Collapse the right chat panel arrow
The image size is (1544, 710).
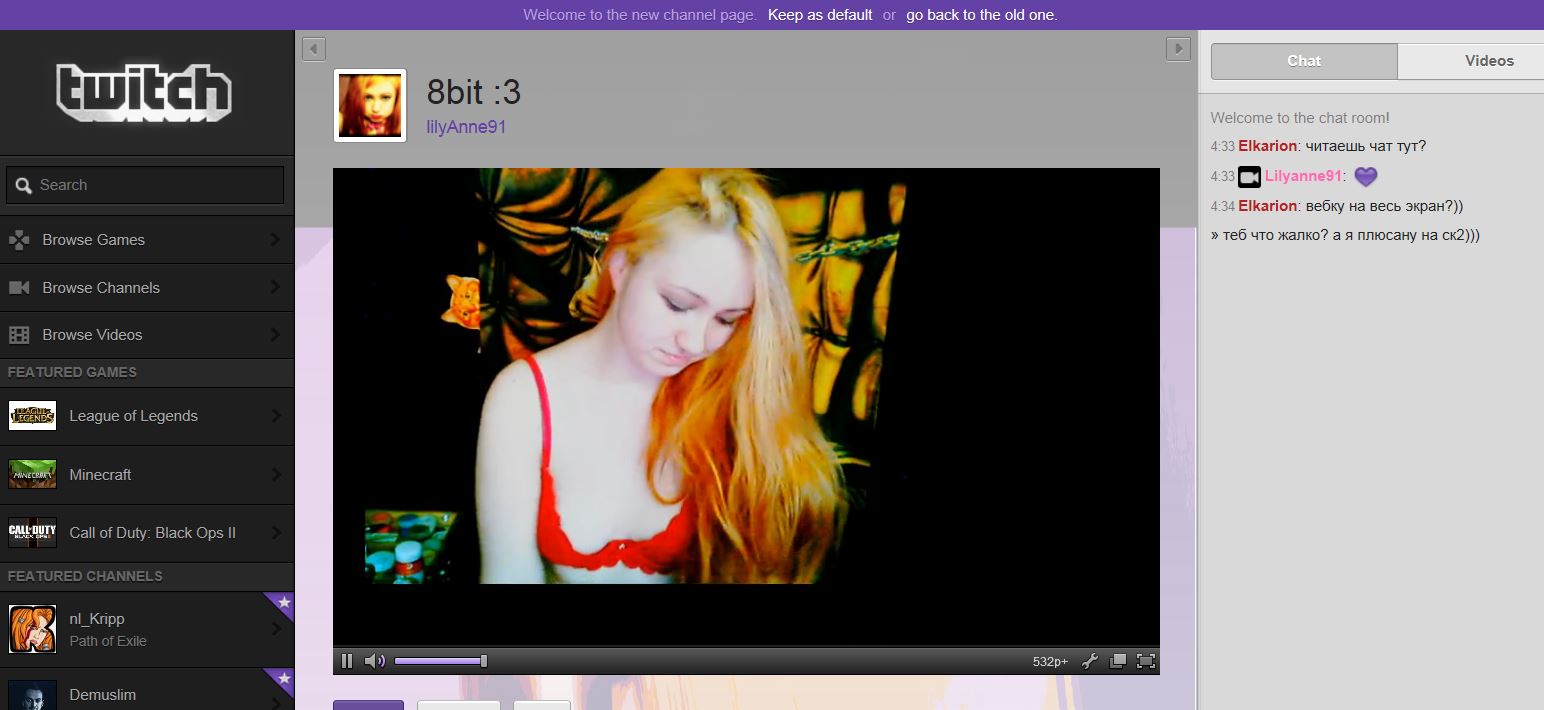(1178, 48)
